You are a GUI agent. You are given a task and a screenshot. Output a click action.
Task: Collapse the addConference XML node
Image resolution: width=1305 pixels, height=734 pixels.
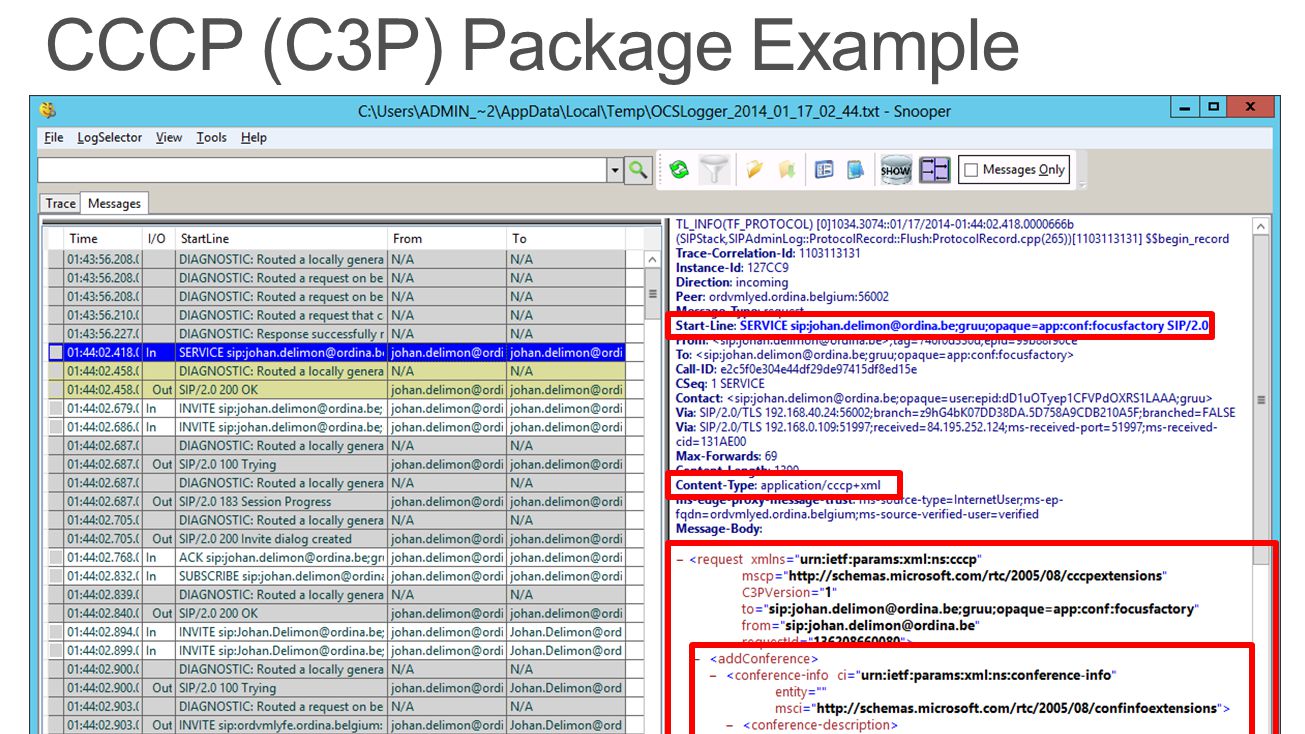point(698,659)
